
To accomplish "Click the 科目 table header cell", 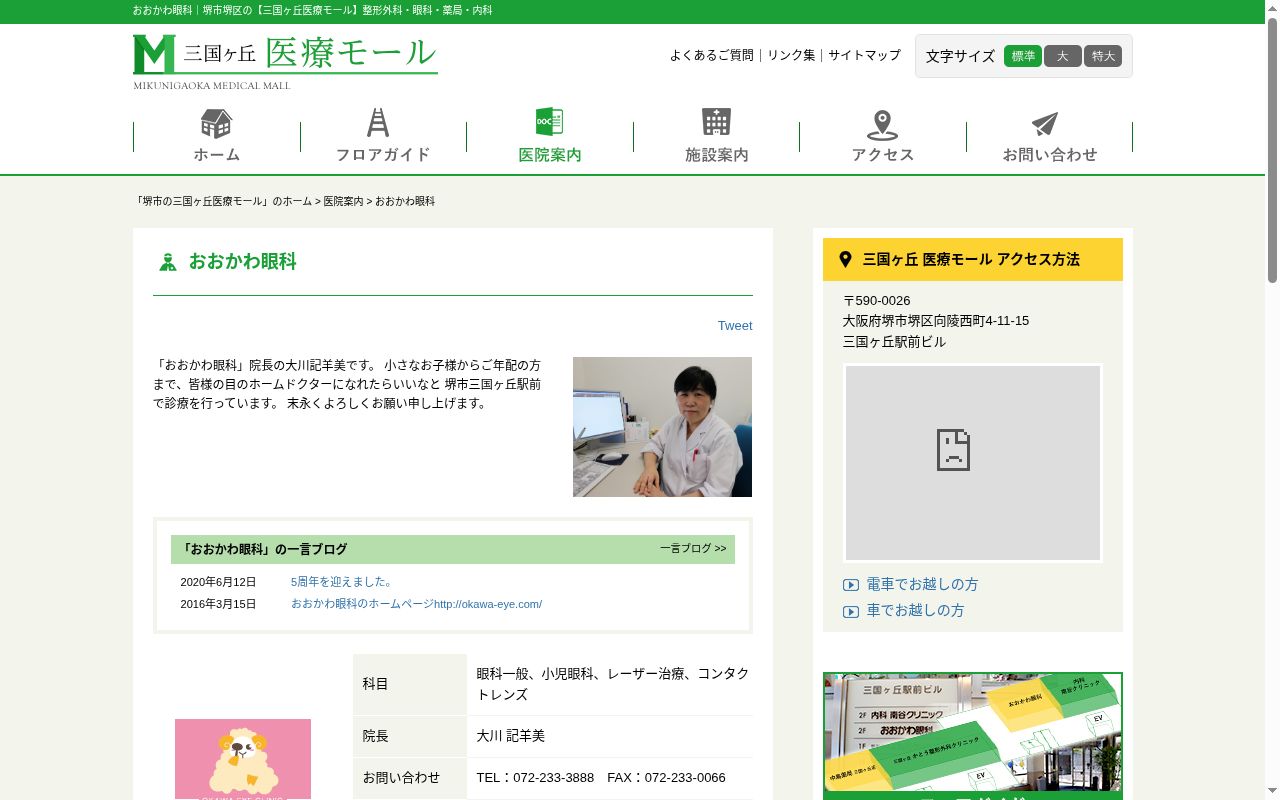I will click(410, 684).
